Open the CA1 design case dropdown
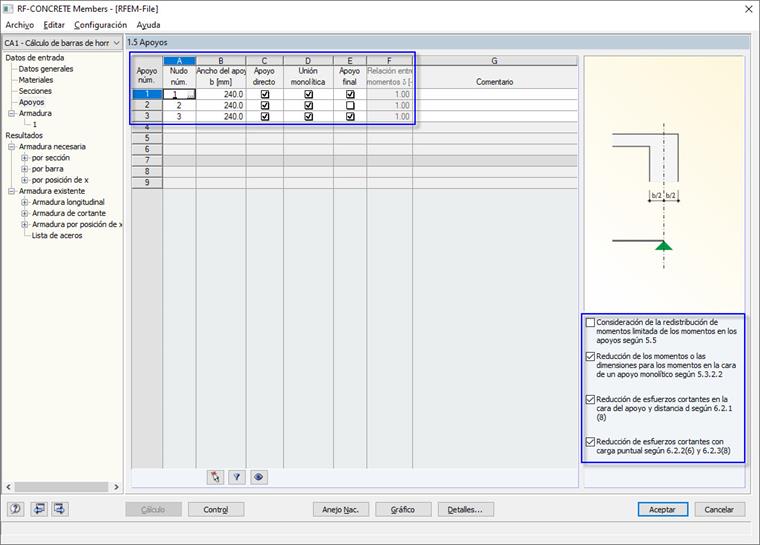Screen dimensions: 760x545 click(62, 43)
